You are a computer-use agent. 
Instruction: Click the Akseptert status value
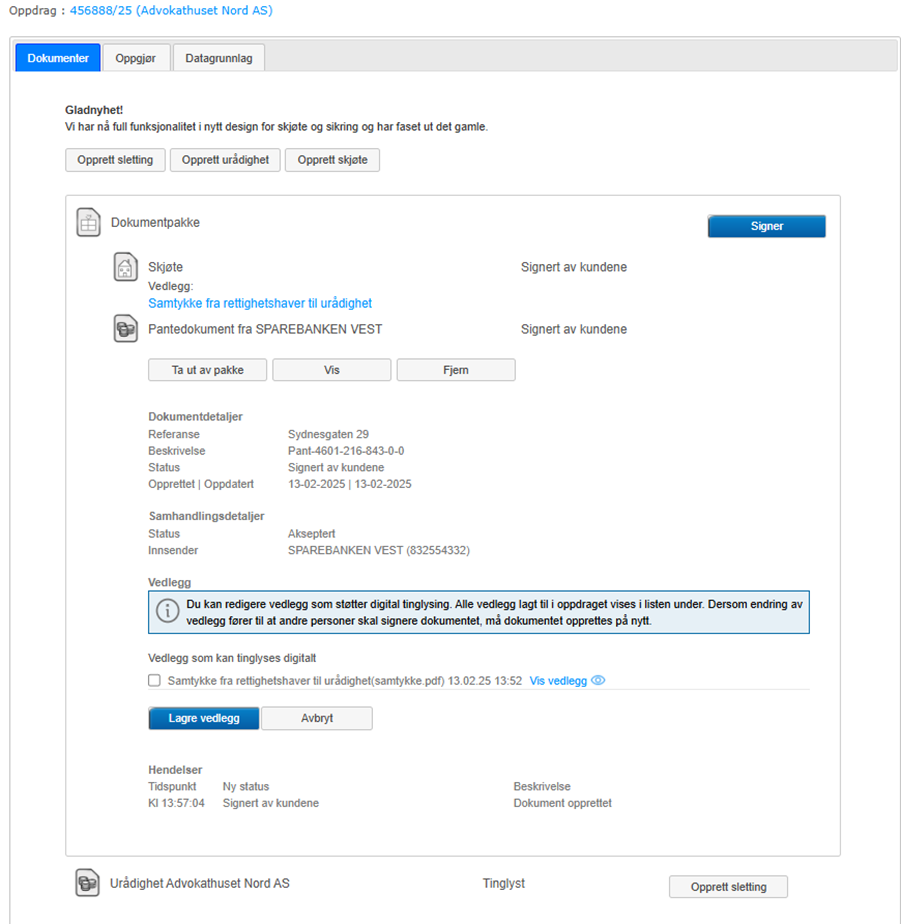click(x=311, y=534)
